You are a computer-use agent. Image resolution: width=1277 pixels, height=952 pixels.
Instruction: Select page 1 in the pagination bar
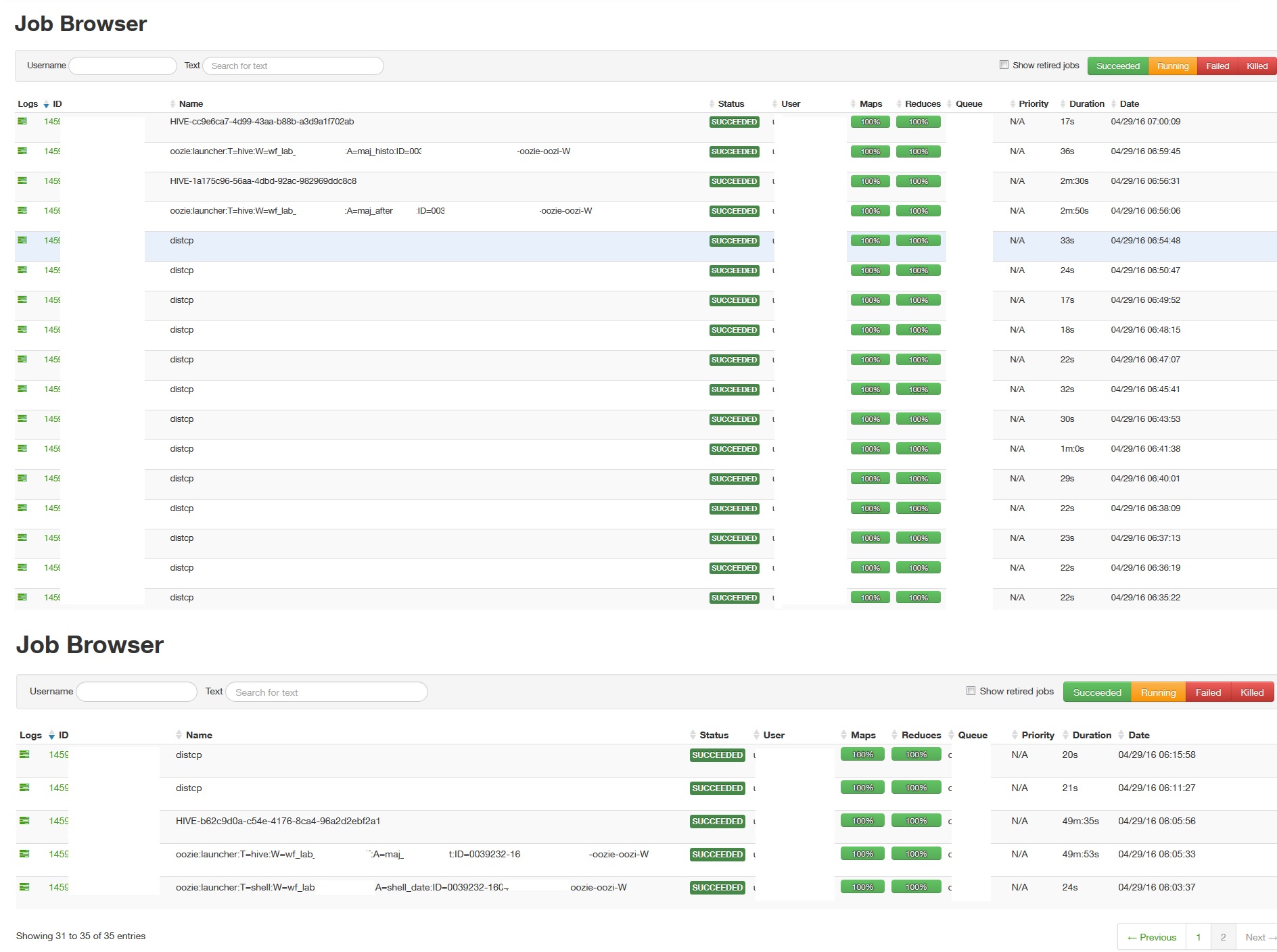coord(1199,937)
